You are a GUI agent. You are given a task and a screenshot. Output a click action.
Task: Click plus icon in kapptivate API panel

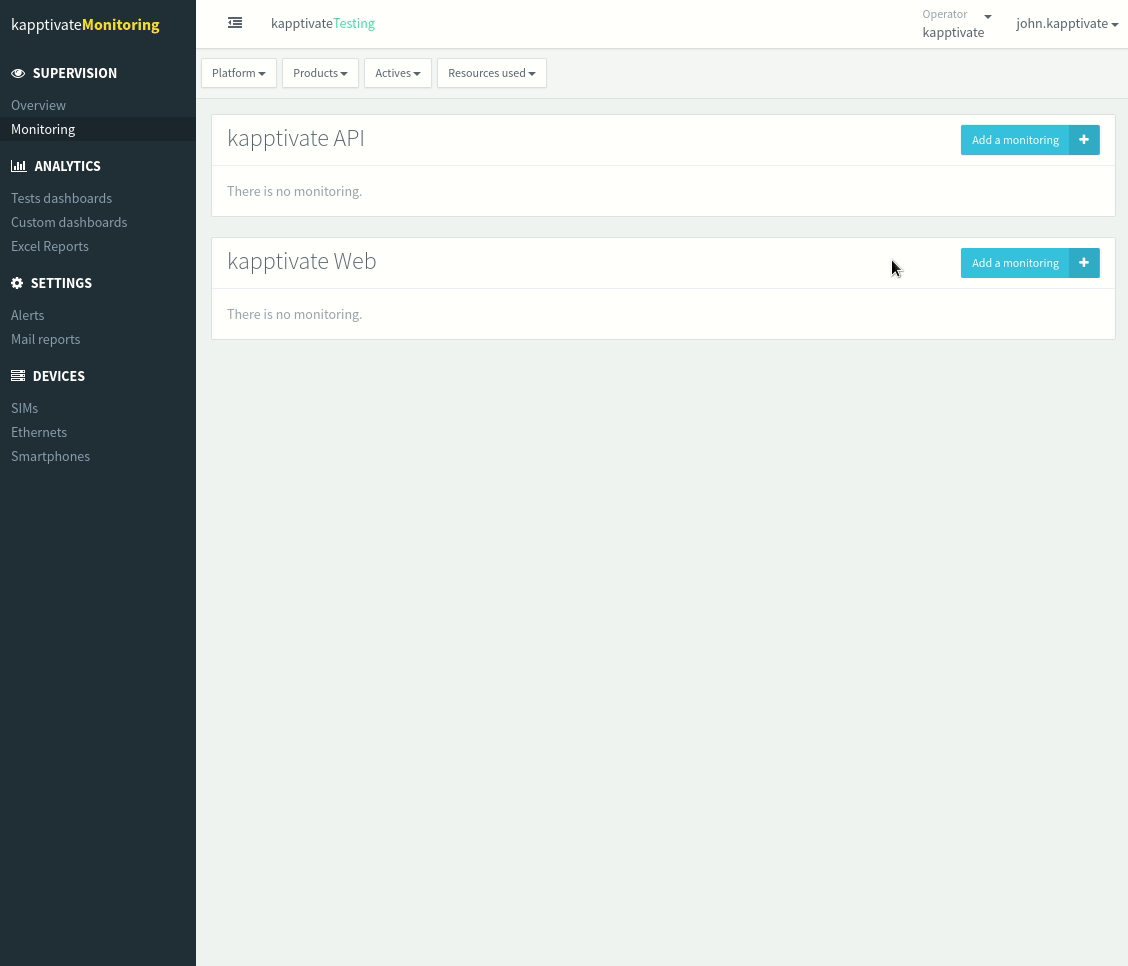pyautogui.click(x=1084, y=140)
